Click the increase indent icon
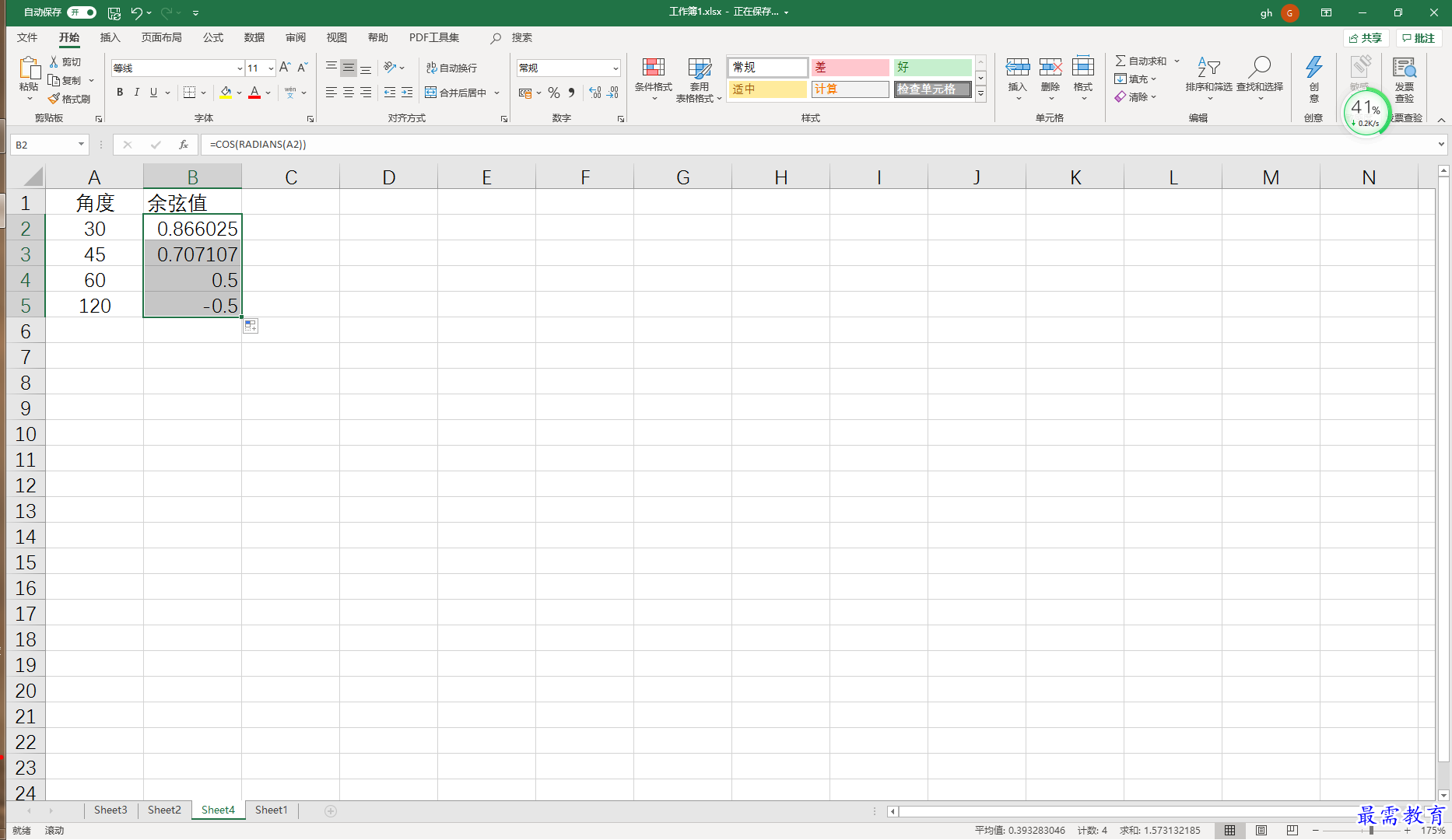Image resolution: width=1452 pixels, height=840 pixels. tap(407, 93)
